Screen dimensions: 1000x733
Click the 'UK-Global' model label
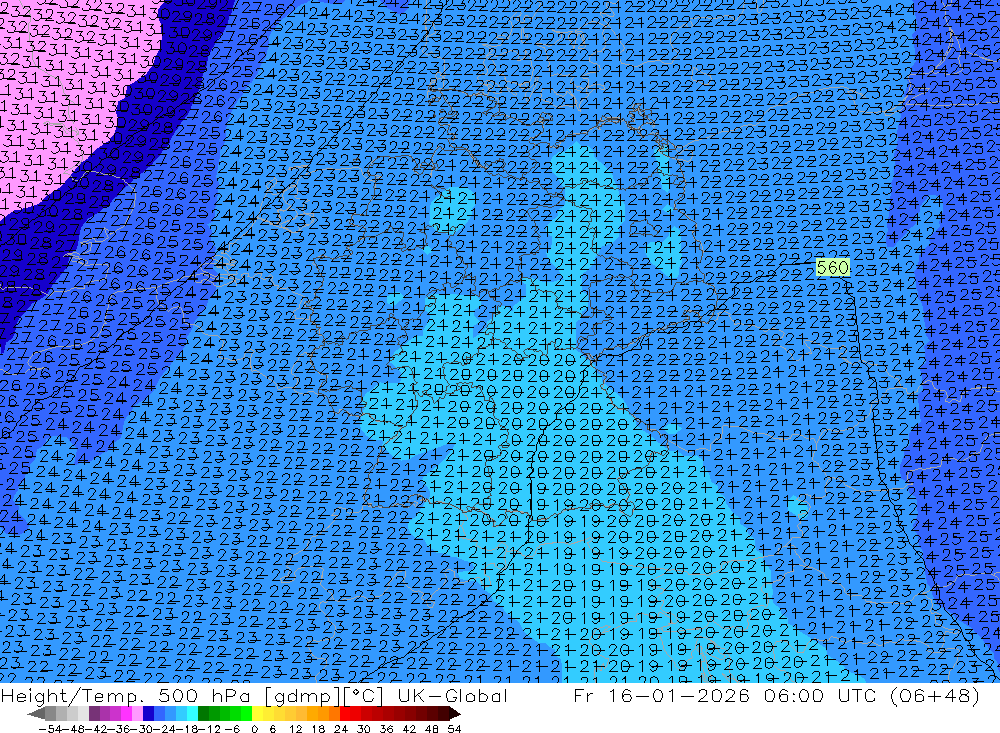452,695
